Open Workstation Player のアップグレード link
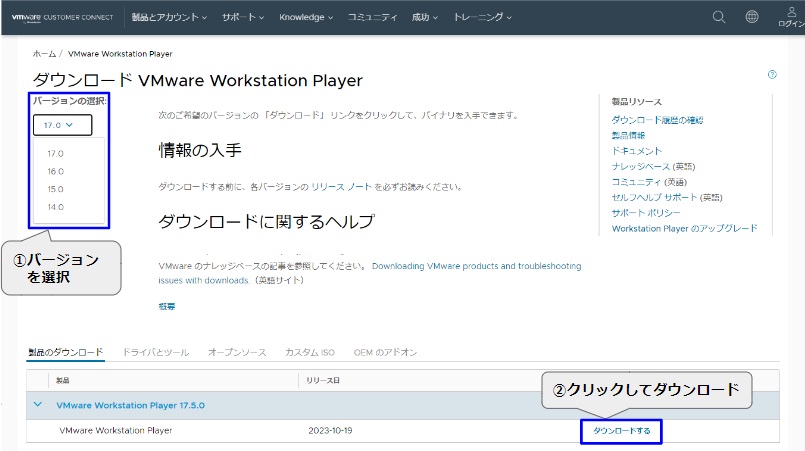The image size is (805, 451). (x=684, y=228)
